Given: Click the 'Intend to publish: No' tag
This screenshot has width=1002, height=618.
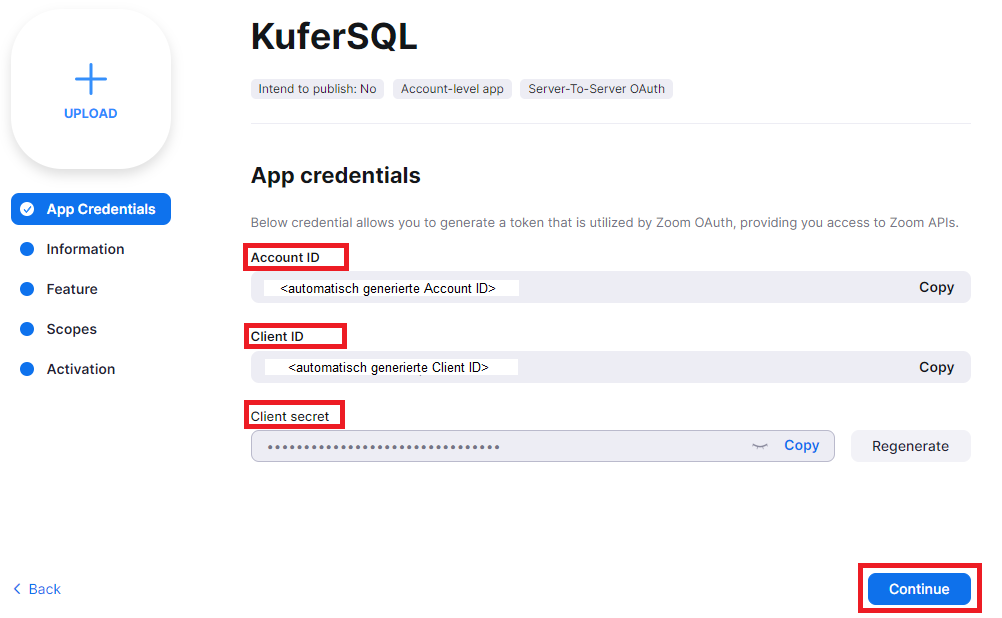Looking at the screenshot, I should pyautogui.click(x=317, y=89).
